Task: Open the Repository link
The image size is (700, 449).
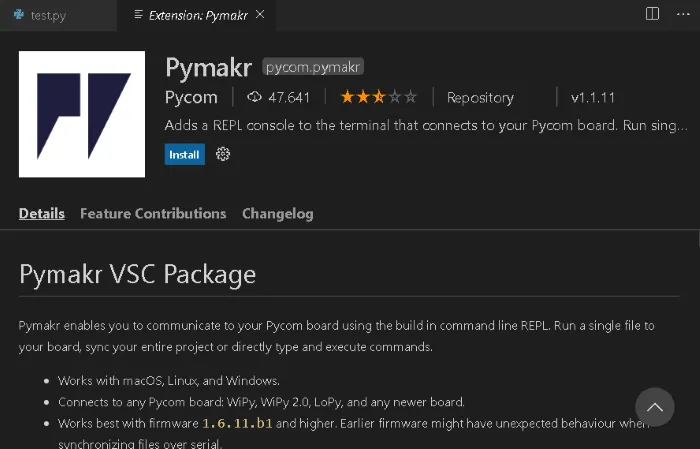Action: [x=480, y=98]
